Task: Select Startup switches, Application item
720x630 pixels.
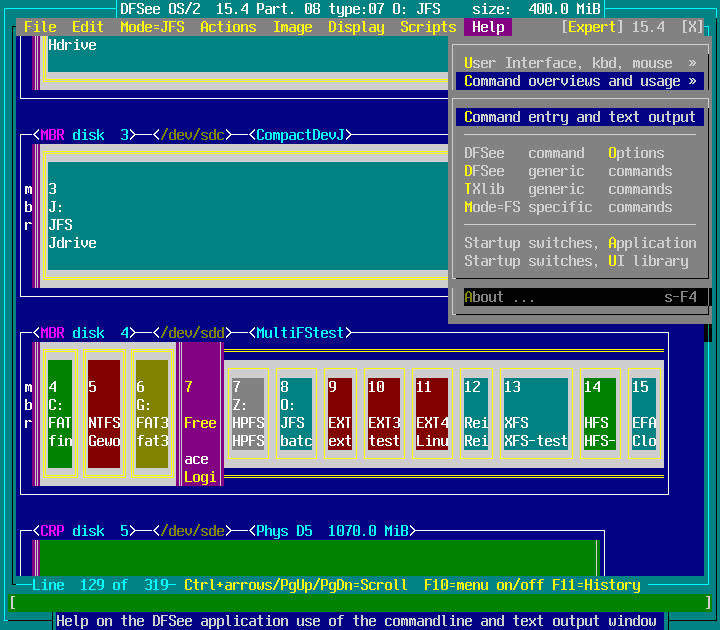Action: 580,243
